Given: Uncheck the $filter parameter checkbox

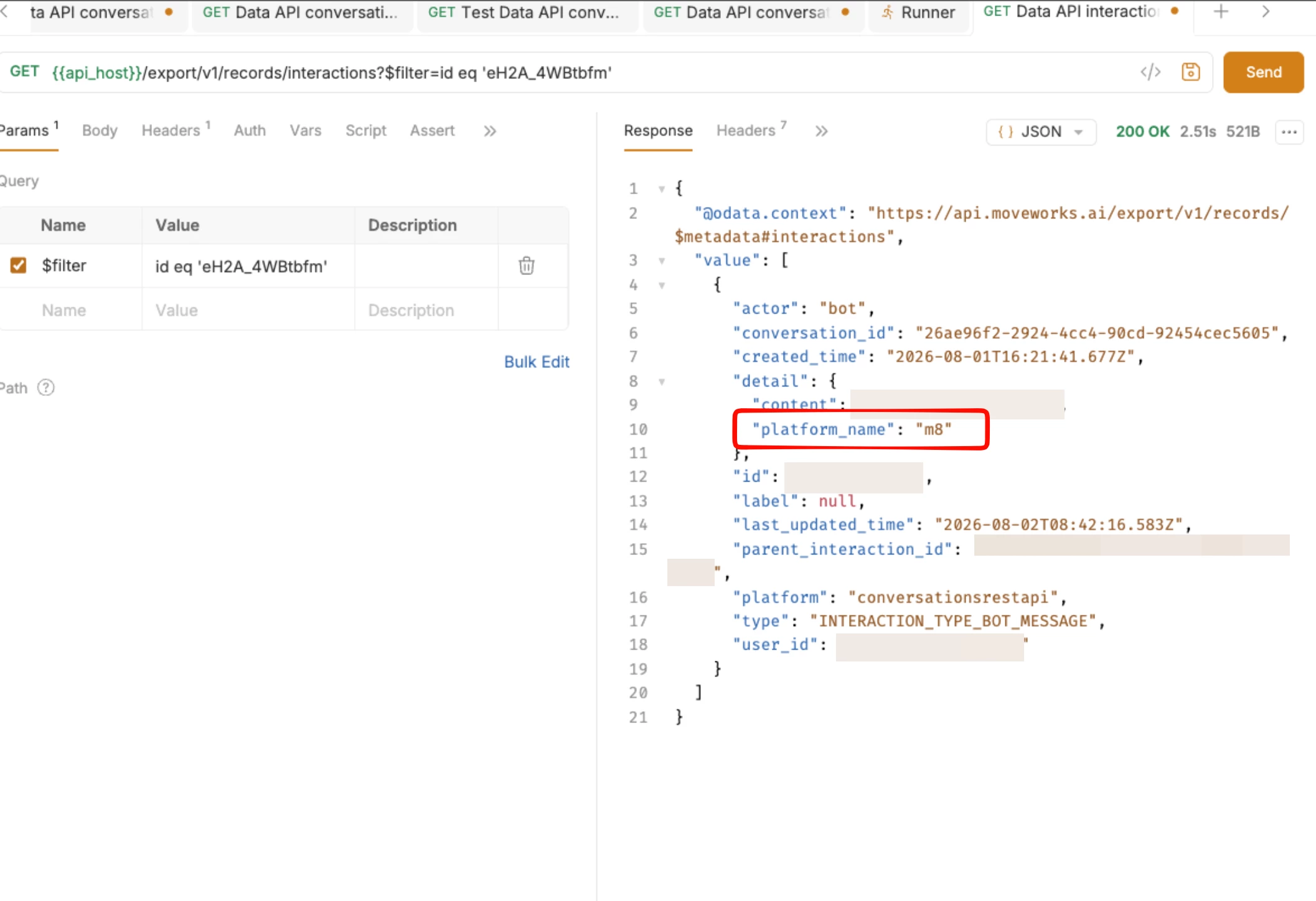Looking at the screenshot, I should [19, 266].
